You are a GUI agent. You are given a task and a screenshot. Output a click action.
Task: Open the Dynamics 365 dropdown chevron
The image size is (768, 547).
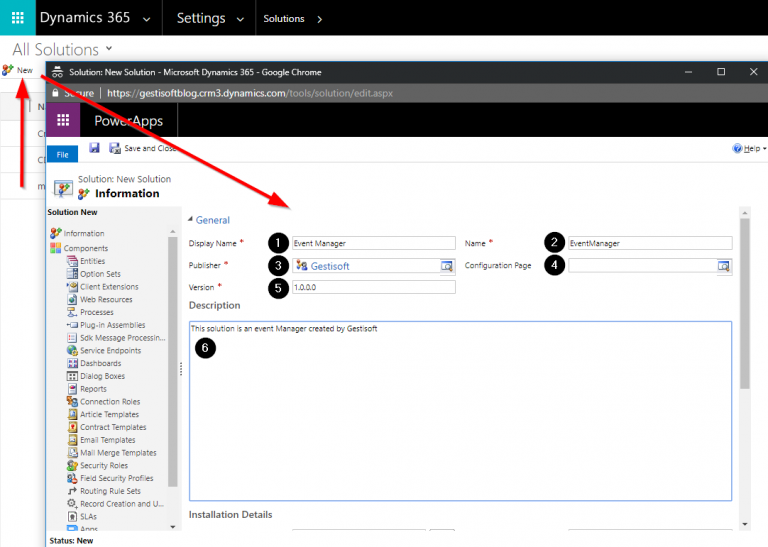[x=146, y=20]
